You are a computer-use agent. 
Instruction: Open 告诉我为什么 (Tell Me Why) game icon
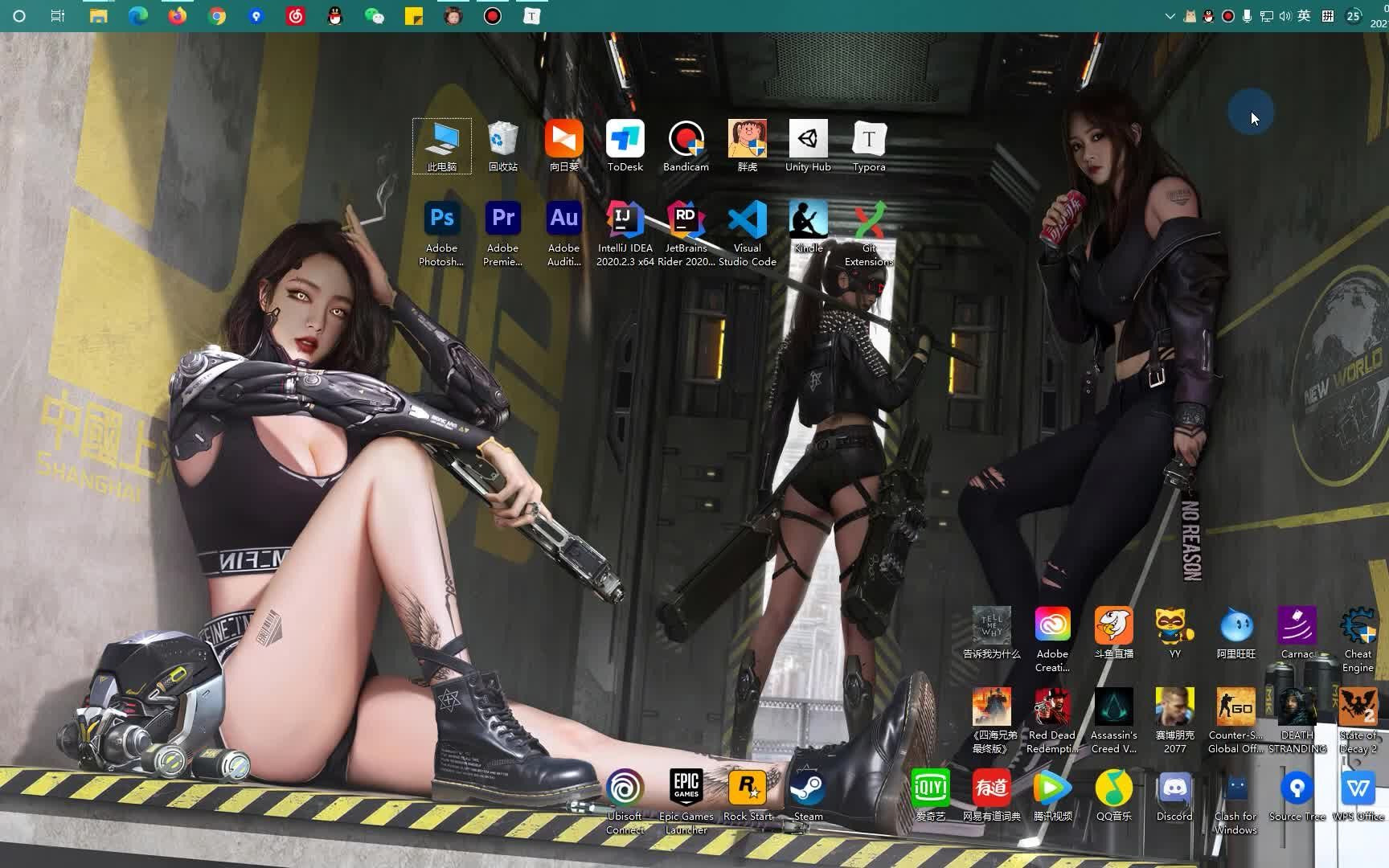[992, 633]
